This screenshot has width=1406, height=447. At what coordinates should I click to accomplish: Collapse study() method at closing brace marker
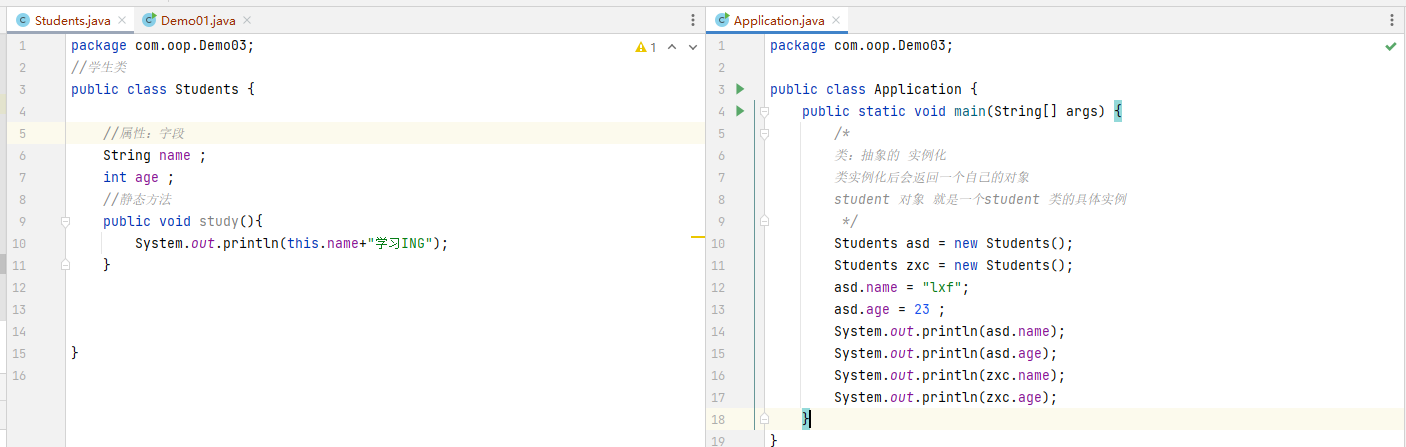tap(65, 265)
